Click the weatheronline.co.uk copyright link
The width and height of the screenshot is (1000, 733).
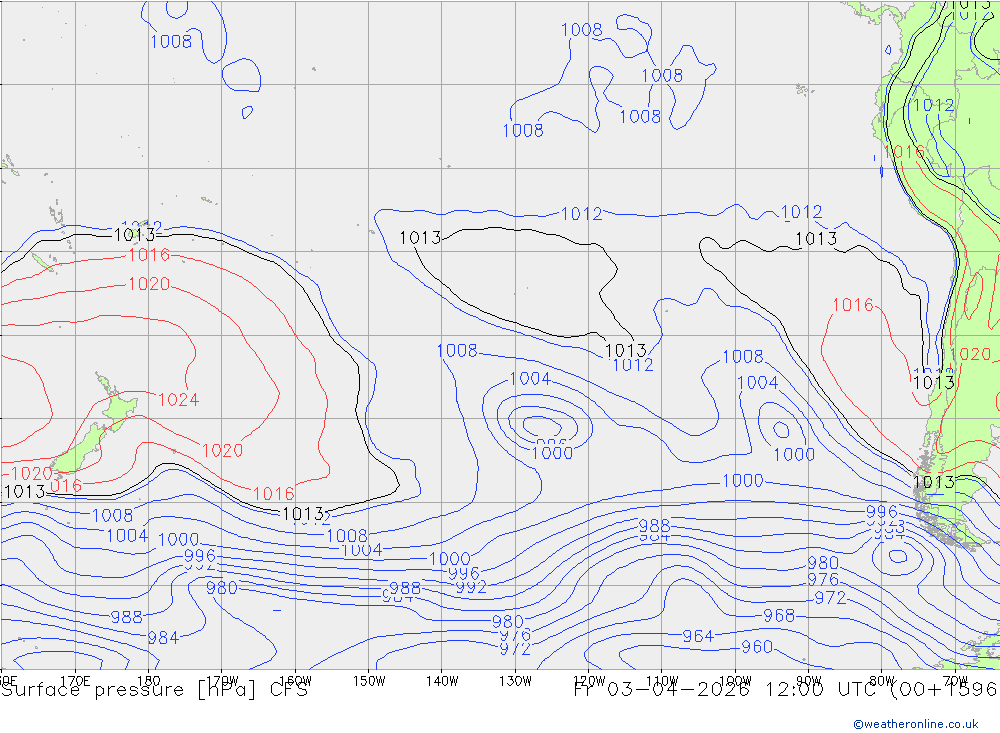[915, 724]
